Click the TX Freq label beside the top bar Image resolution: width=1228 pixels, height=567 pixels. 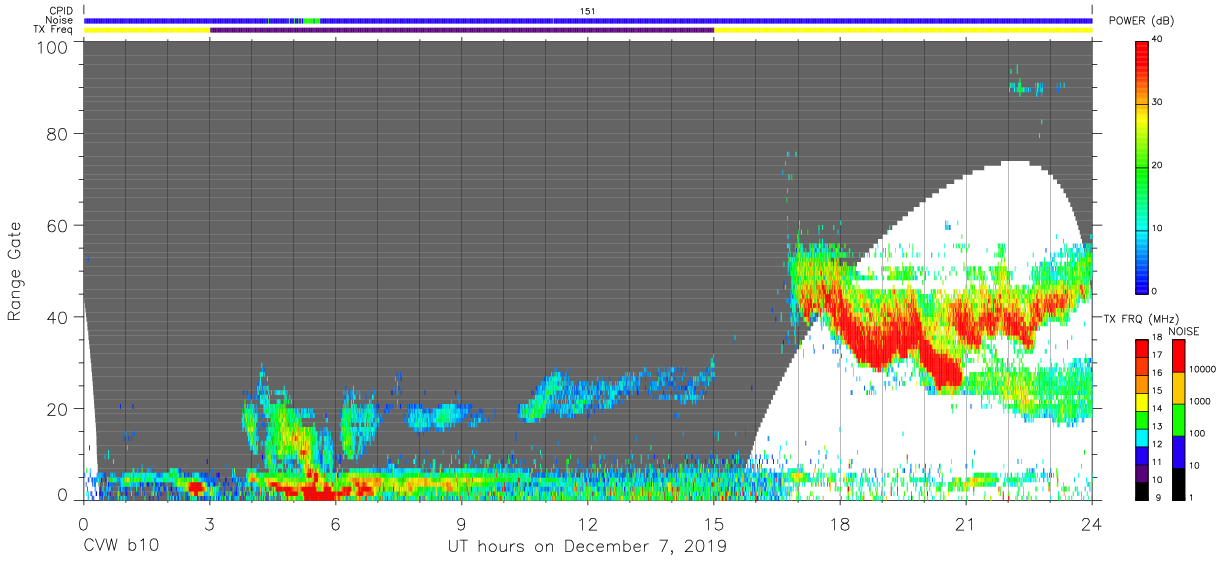click(52, 30)
